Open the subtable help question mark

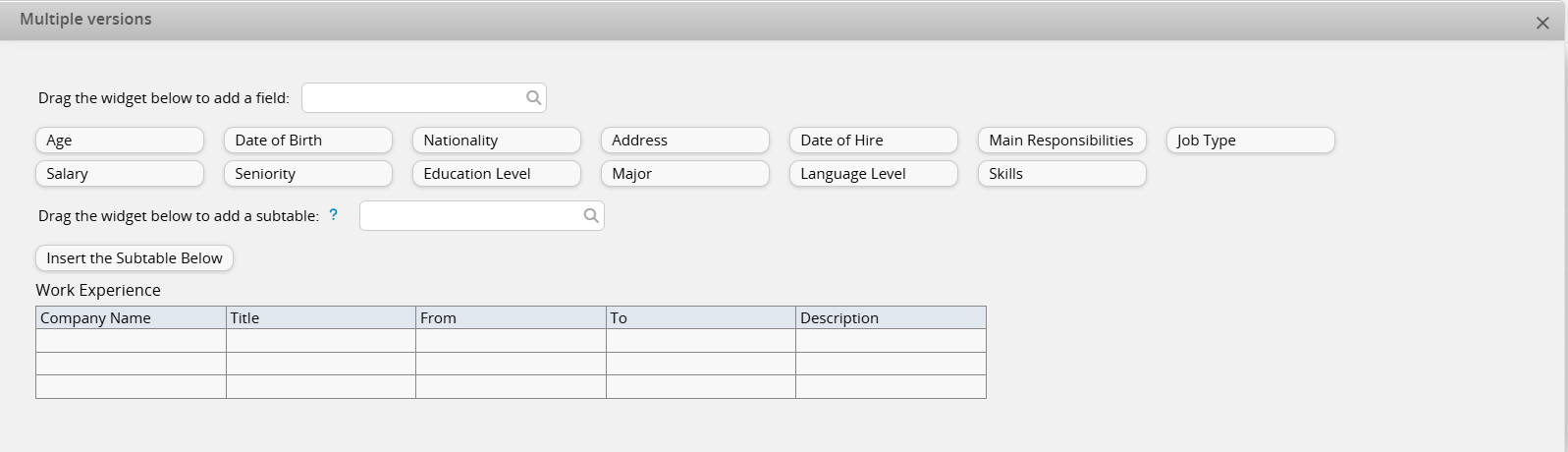point(334,215)
